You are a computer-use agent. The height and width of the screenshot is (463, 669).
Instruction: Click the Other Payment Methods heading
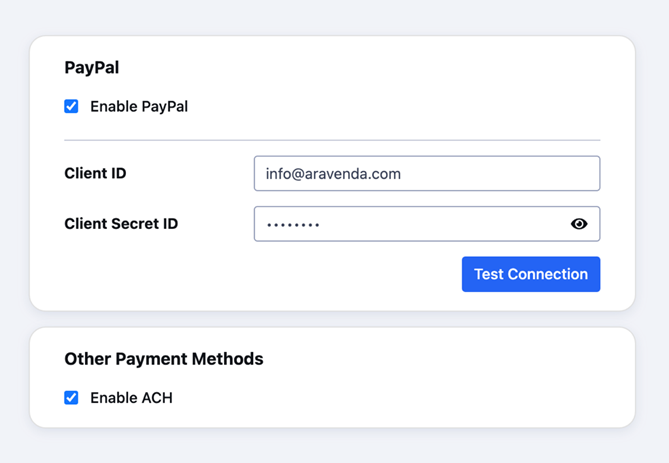[164, 359]
